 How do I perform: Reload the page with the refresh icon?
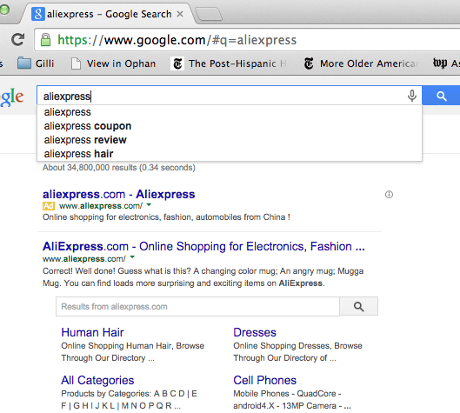(x=18, y=40)
